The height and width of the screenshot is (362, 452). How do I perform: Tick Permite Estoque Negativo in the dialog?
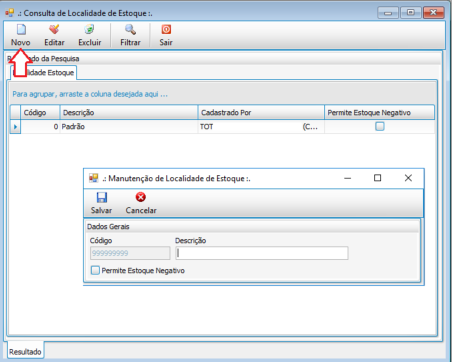(95, 270)
